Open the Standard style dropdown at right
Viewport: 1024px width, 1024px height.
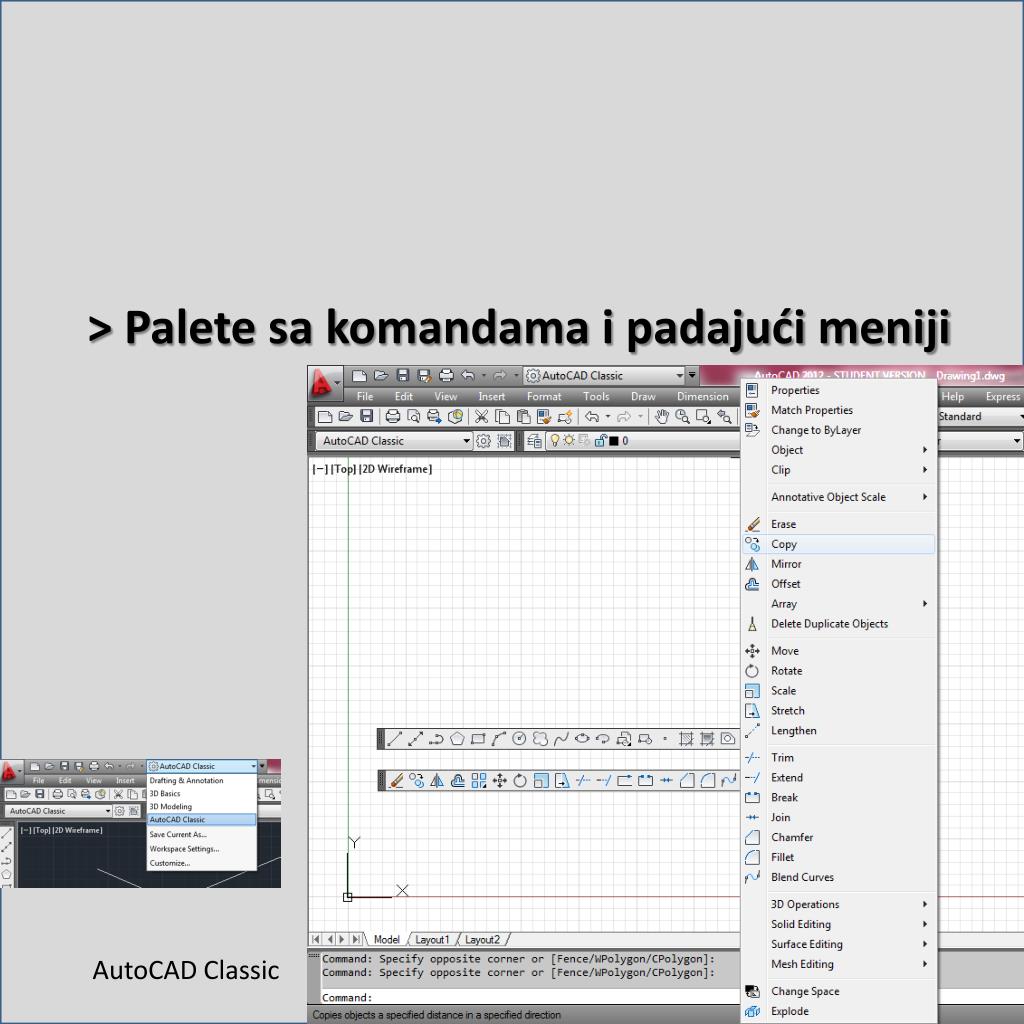click(x=980, y=417)
